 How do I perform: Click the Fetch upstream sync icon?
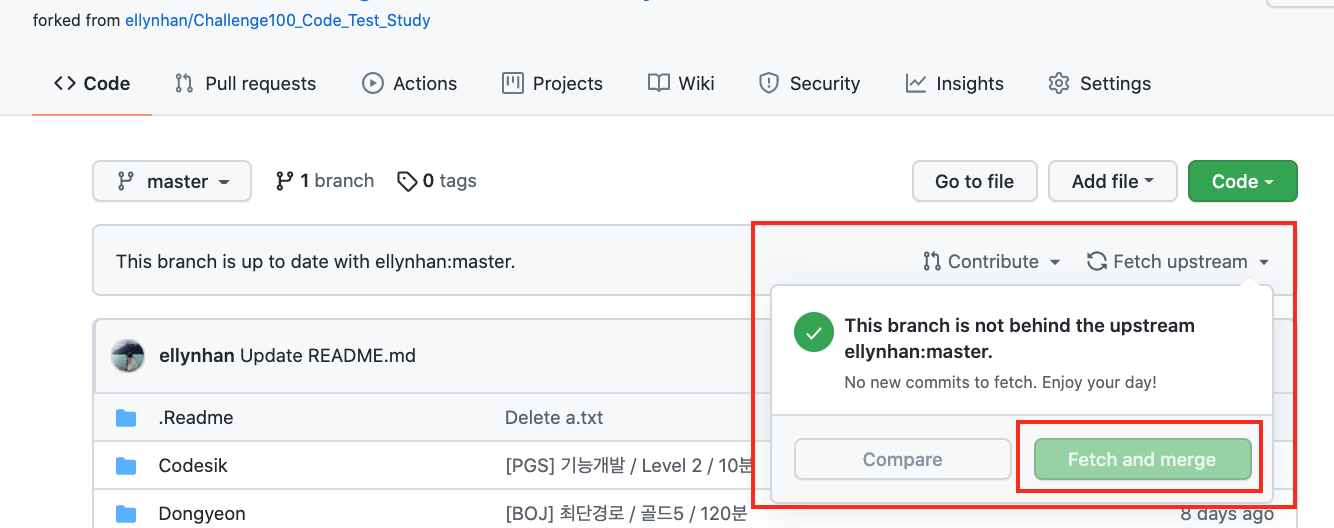[x=1097, y=262]
